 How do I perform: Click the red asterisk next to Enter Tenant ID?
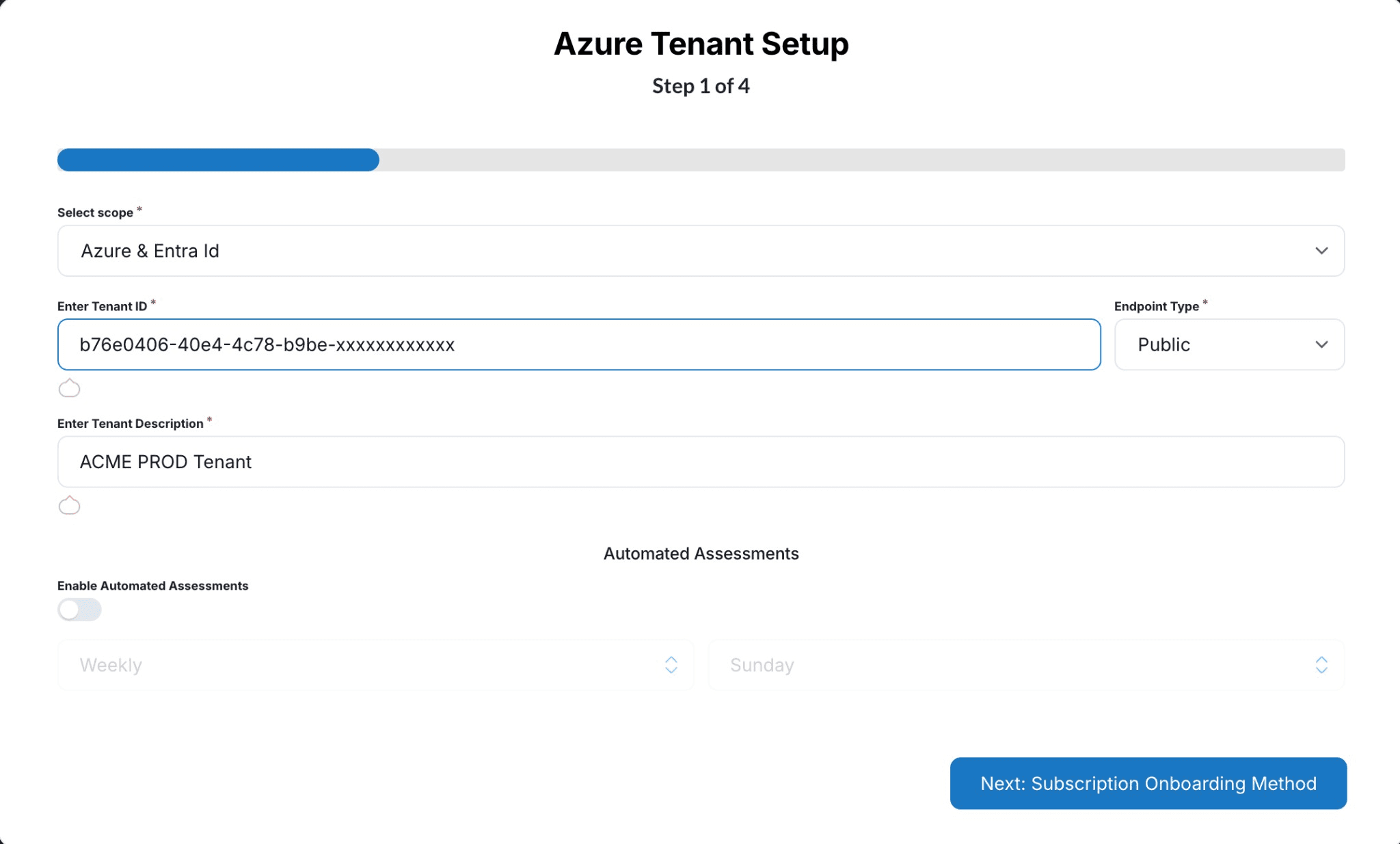tap(154, 301)
